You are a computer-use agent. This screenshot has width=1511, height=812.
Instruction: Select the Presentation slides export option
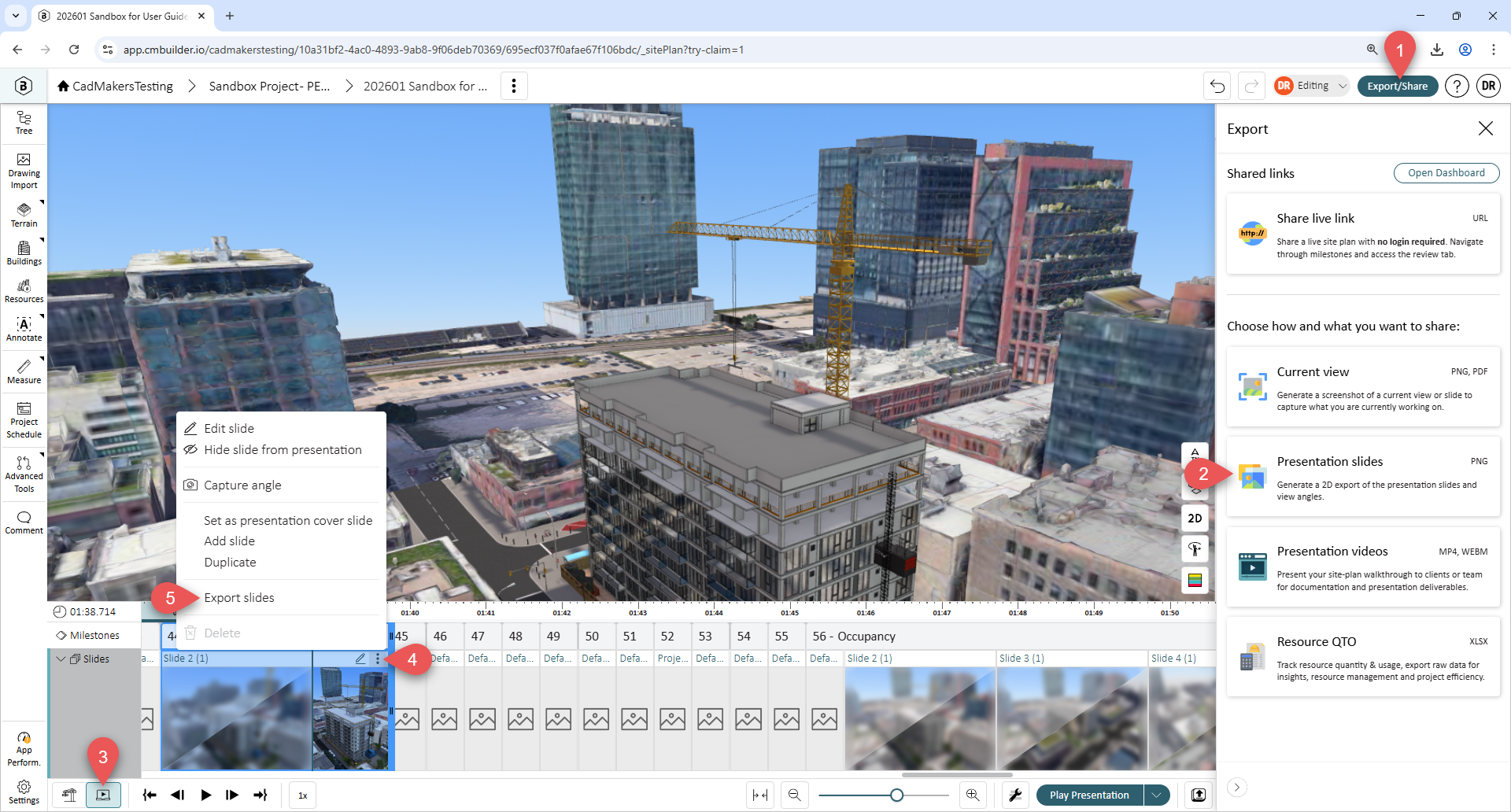1363,477
